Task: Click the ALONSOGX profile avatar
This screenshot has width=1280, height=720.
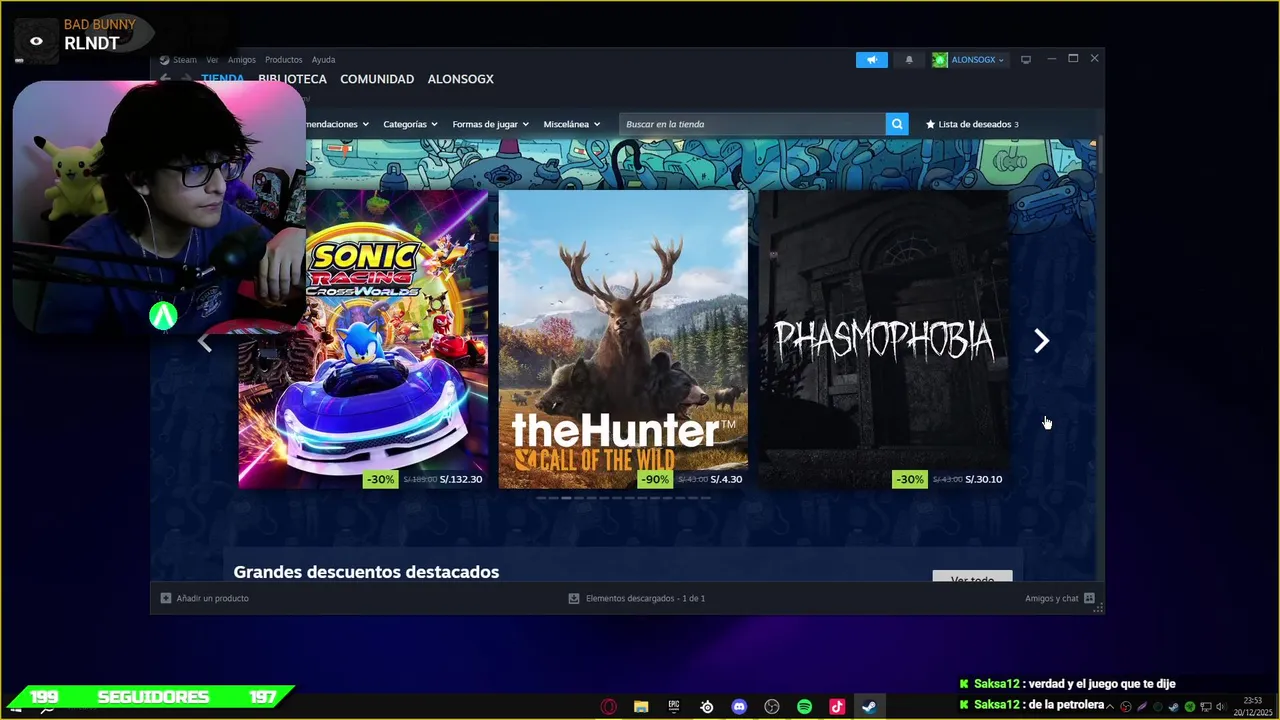Action: [939, 60]
